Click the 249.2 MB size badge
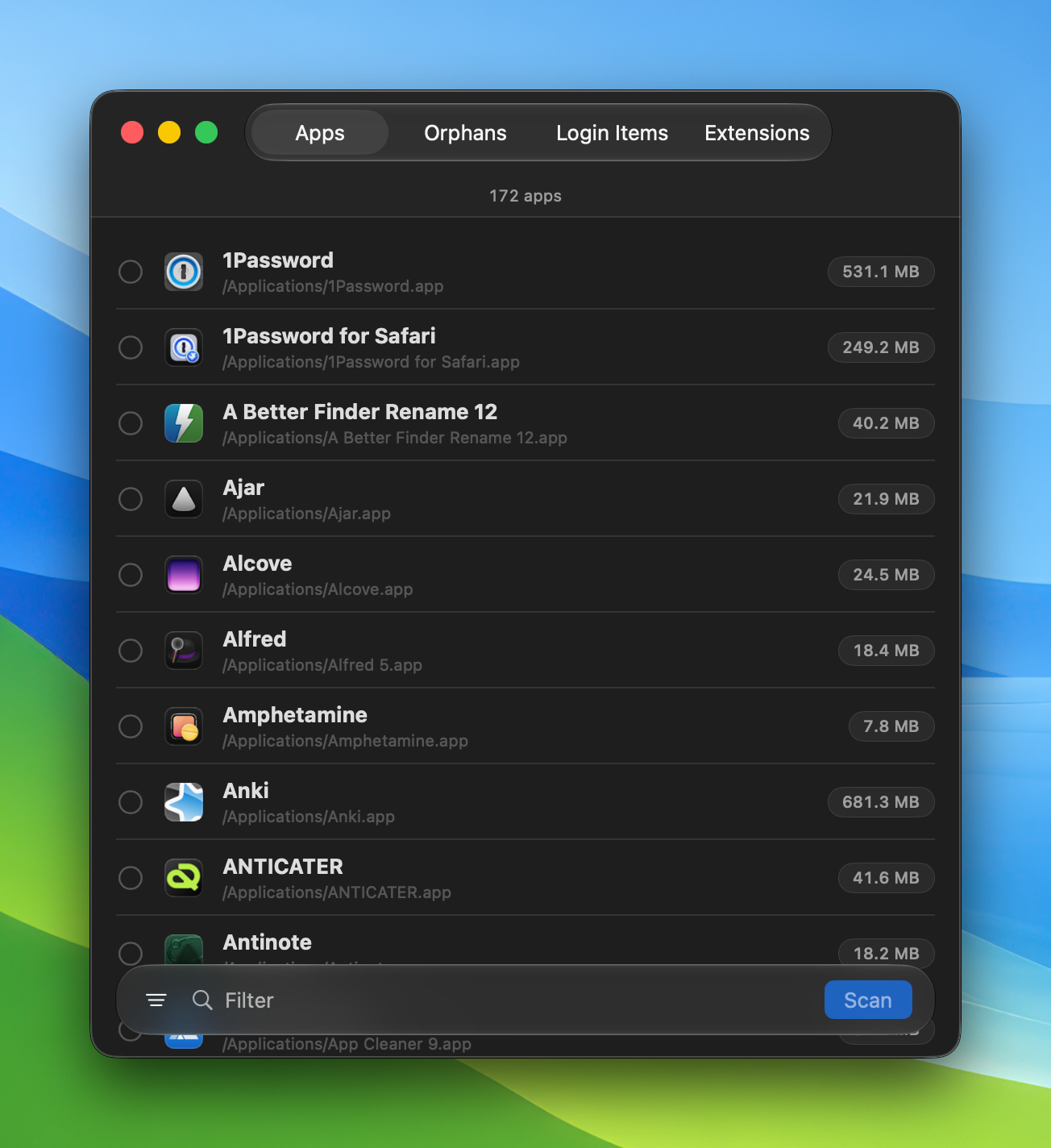 click(881, 347)
